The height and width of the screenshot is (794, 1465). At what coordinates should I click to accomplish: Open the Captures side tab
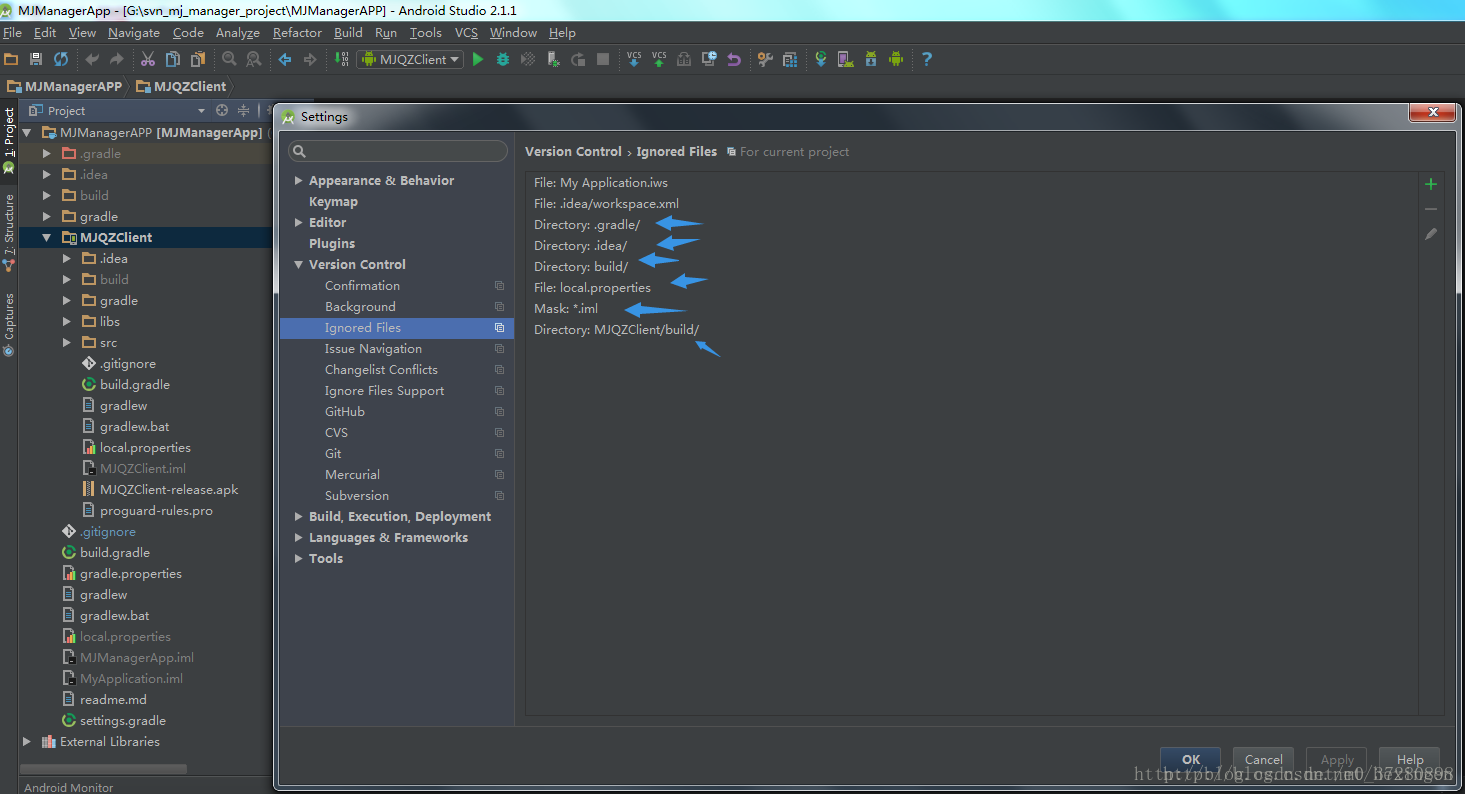point(9,322)
